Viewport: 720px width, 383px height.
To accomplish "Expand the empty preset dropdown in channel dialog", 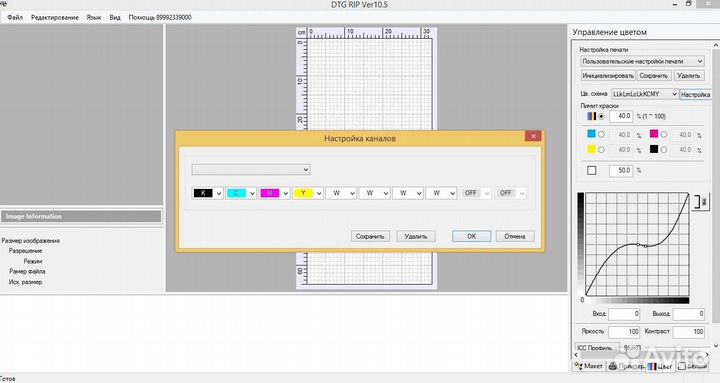I will pyautogui.click(x=251, y=169).
